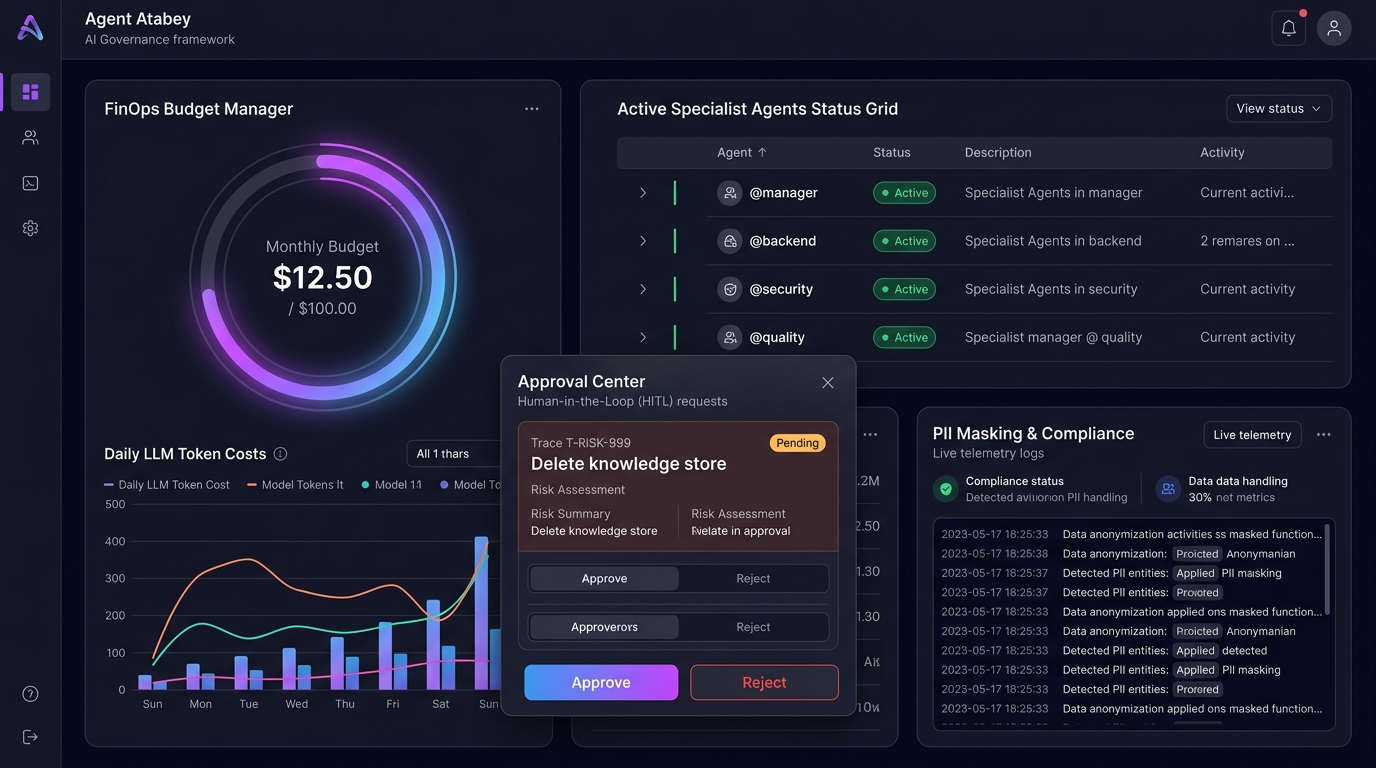
Task: Click the Active badge for @quality
Action: point(904,337)
